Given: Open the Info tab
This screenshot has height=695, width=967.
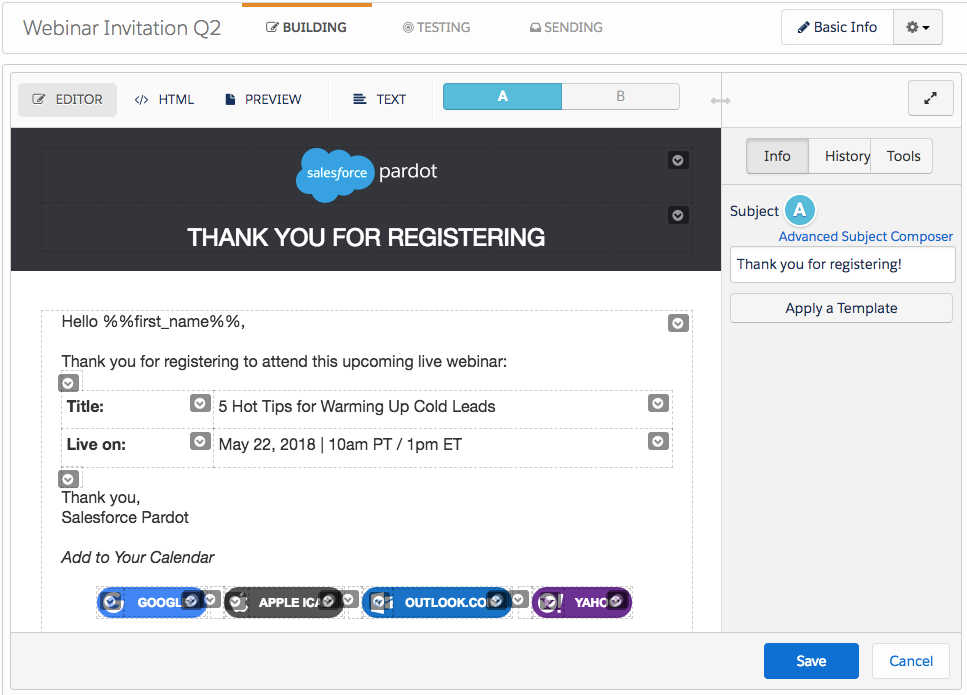Looking at the screenshot, I should [777, 156].
